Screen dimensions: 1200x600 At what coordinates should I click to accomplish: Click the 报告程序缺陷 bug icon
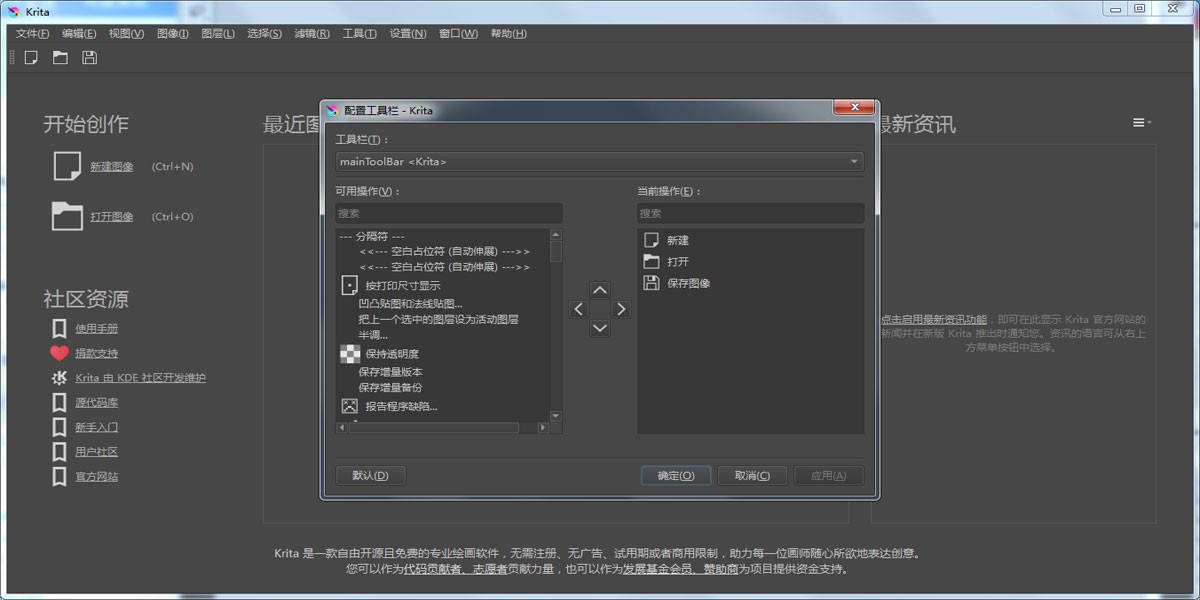tap(350, 405)
